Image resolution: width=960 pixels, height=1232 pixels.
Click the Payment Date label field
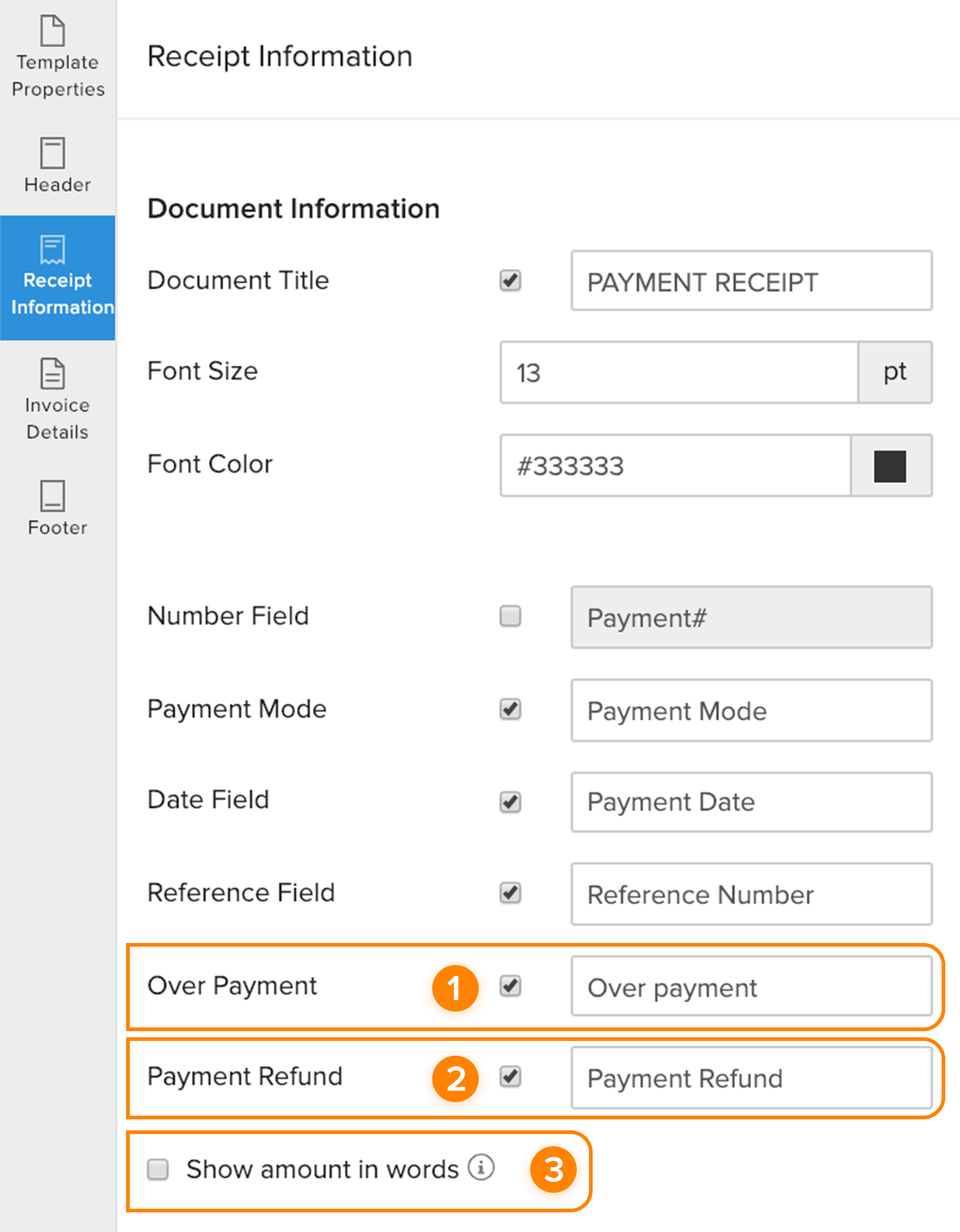(751, 802)
